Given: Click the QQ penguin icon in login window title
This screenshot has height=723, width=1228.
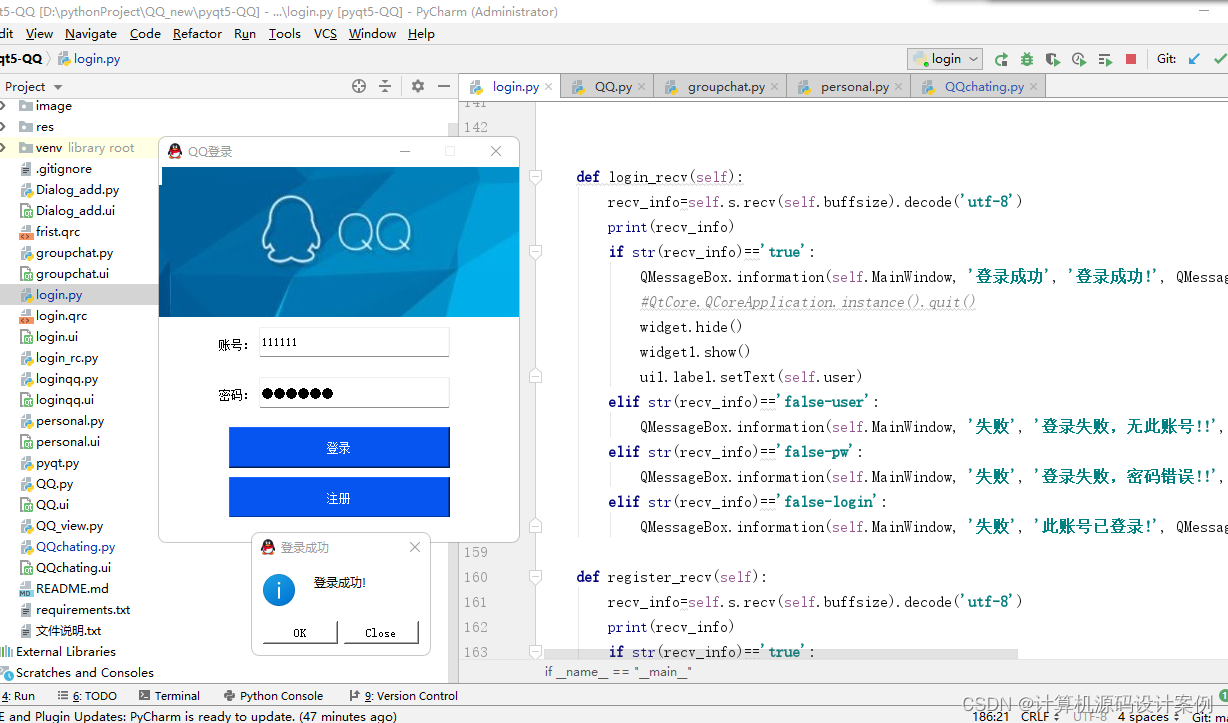Looking at the screenshot, I should 175,151.
